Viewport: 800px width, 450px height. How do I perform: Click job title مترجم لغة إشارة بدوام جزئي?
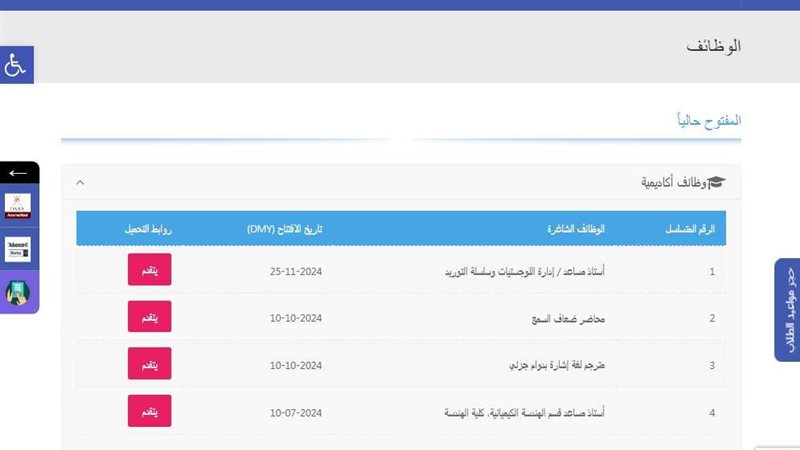pos(557,365)
